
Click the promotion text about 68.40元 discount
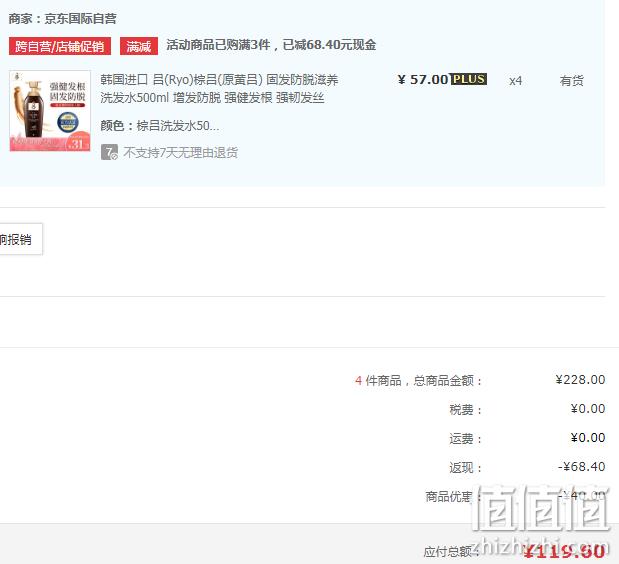pyautogui.click(x=271, y=45)
